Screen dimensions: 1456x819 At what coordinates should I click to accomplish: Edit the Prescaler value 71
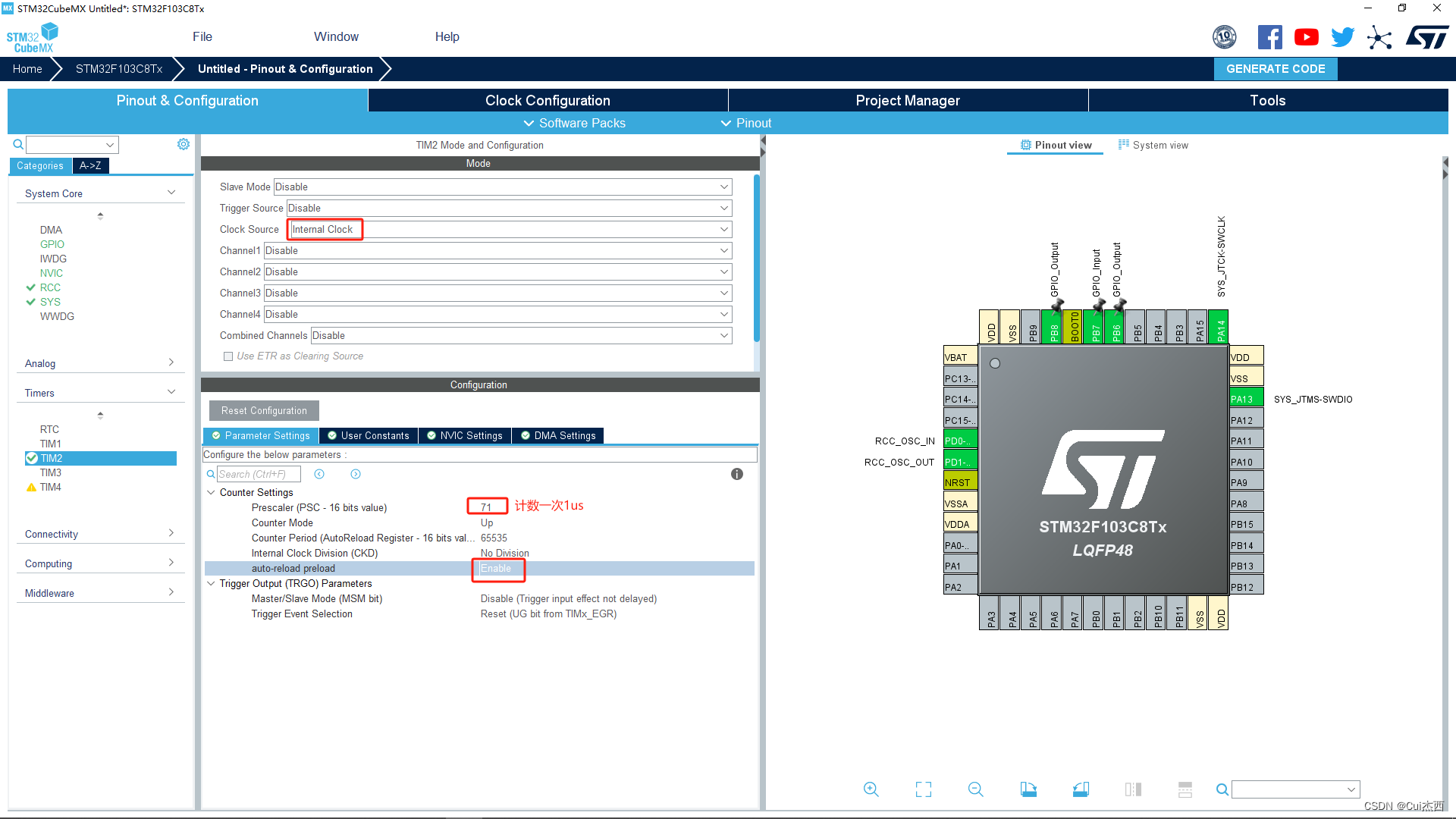(x=486, y=507)
